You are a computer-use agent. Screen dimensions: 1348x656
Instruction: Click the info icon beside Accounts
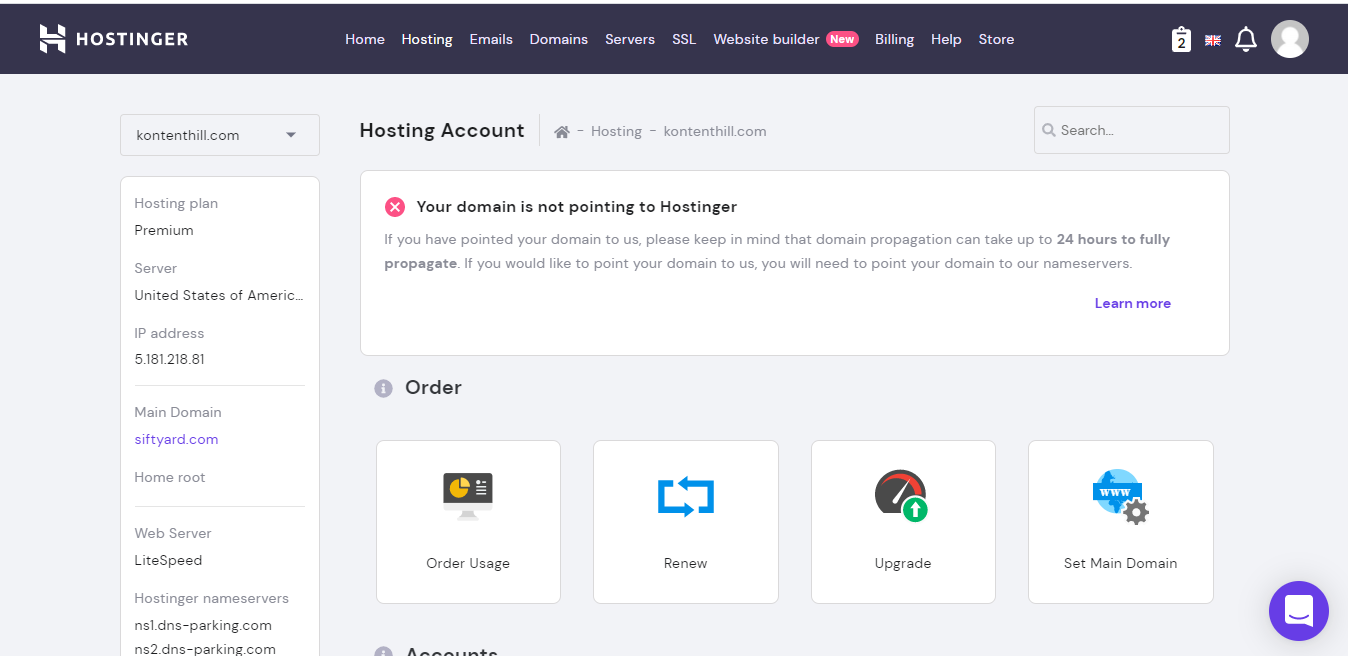pyautogui.click(x=383, y=653)
